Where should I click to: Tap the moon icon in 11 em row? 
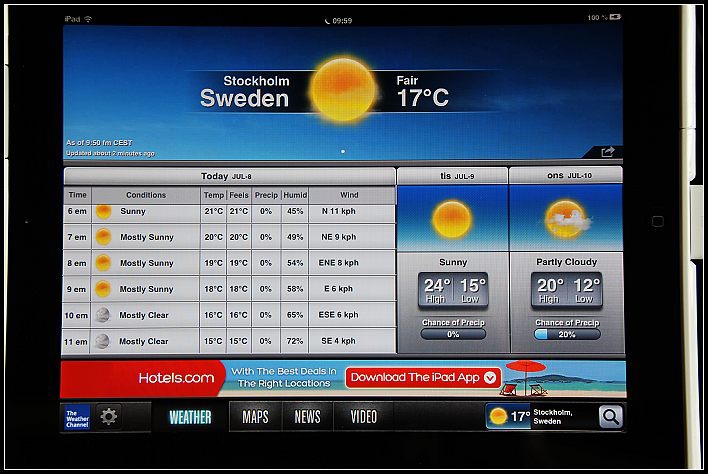tap(102, 341)
